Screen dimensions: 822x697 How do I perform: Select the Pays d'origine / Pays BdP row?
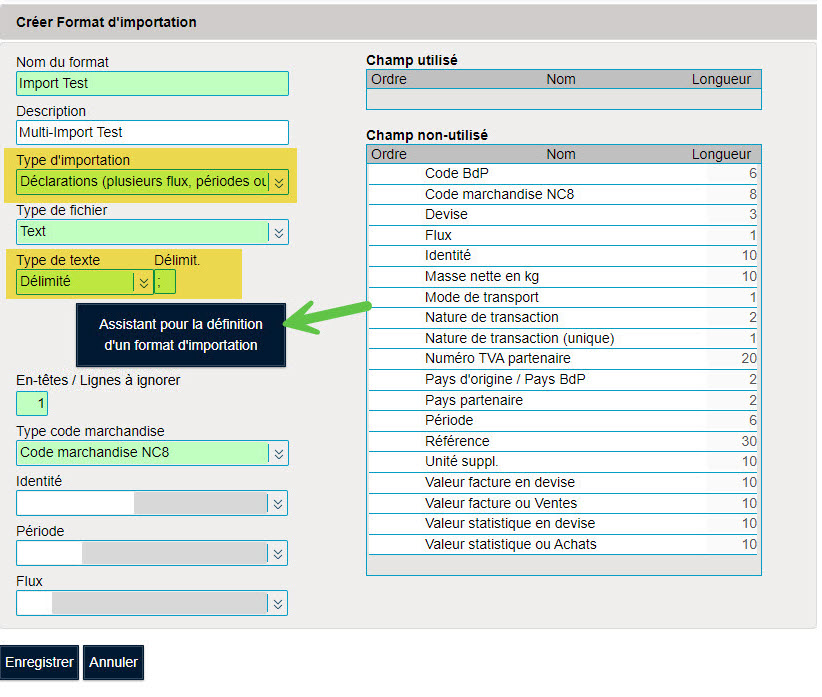[x=564, y=379]
